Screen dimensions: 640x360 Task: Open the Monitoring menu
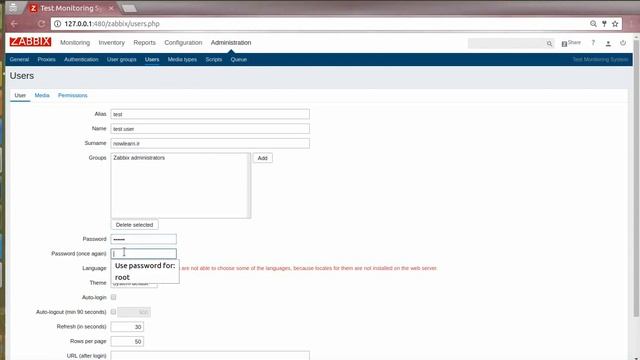(75, 42)
